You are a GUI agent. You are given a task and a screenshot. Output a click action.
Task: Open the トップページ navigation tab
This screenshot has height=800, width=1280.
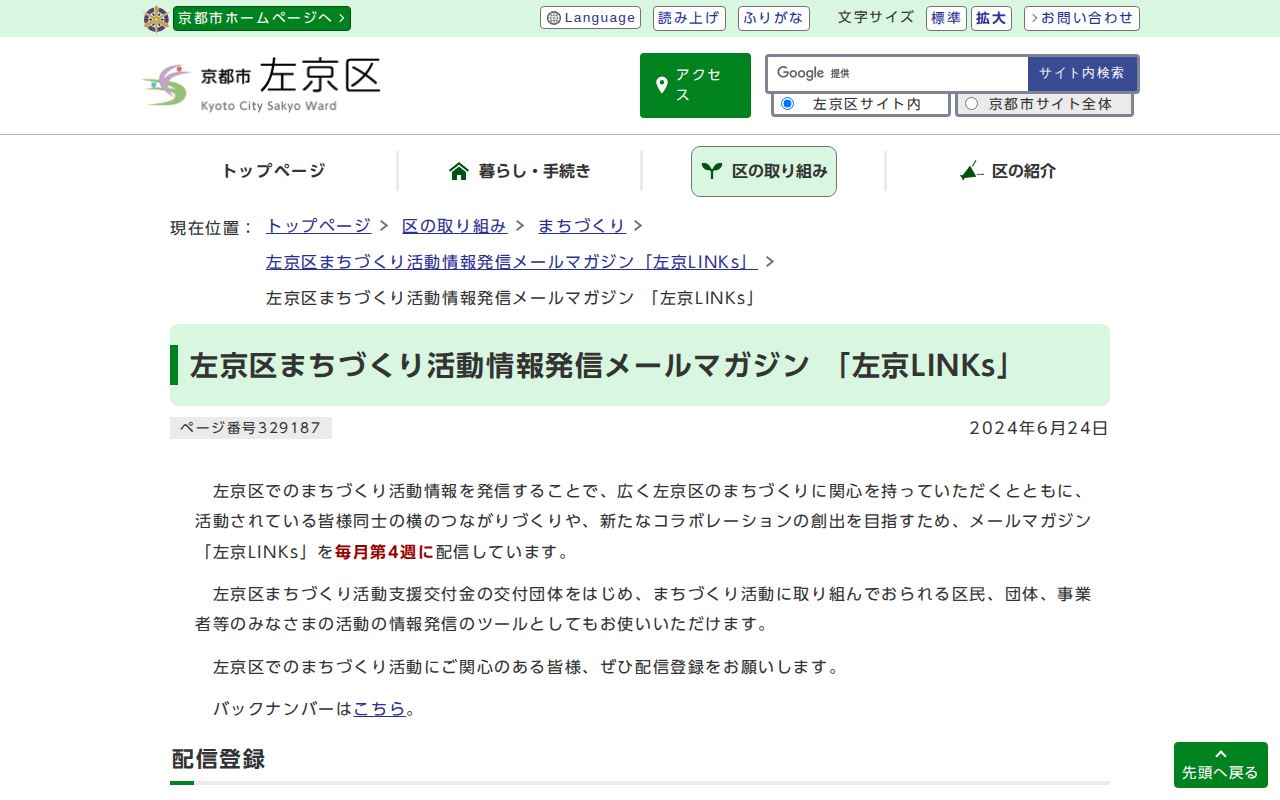click(273, 171)
